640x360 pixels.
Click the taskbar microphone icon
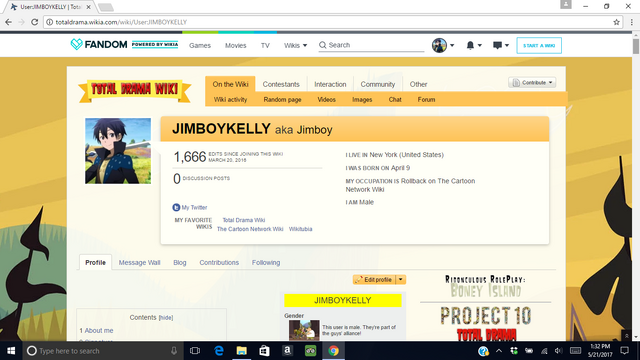(x=174, y=351)
